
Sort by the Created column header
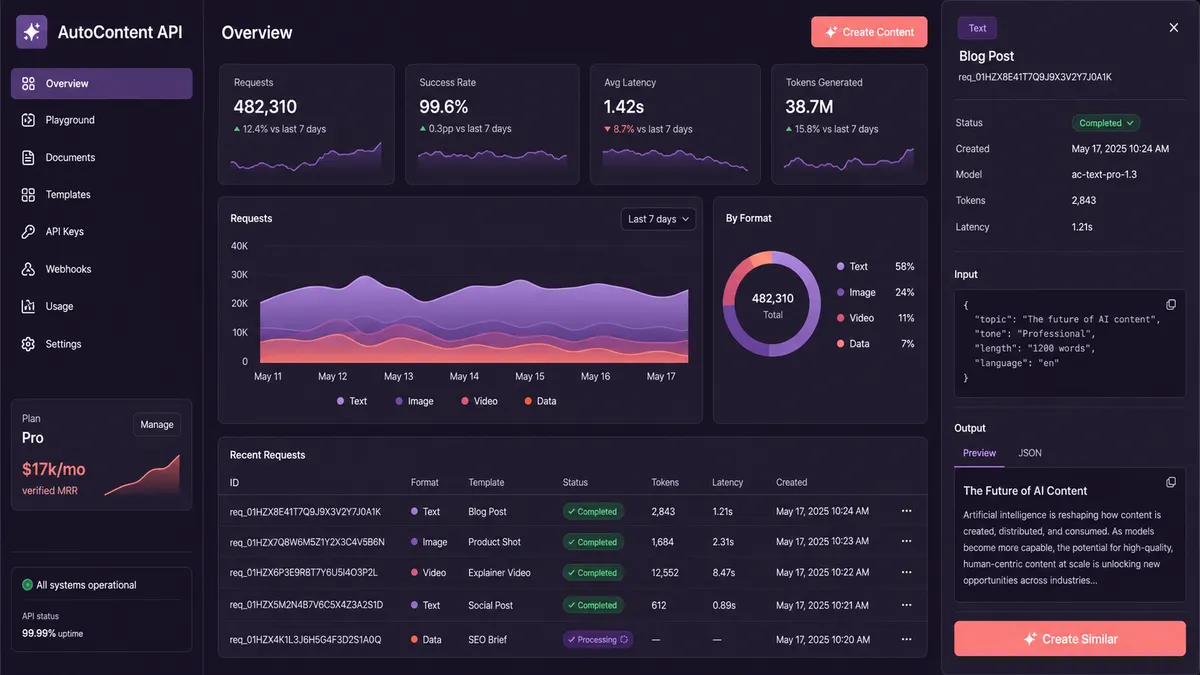click(792, 482)
